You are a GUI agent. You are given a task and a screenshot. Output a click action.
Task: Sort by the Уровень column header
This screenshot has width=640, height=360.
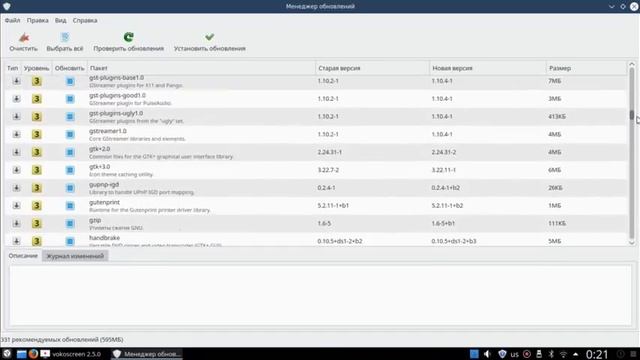(36, 68)
